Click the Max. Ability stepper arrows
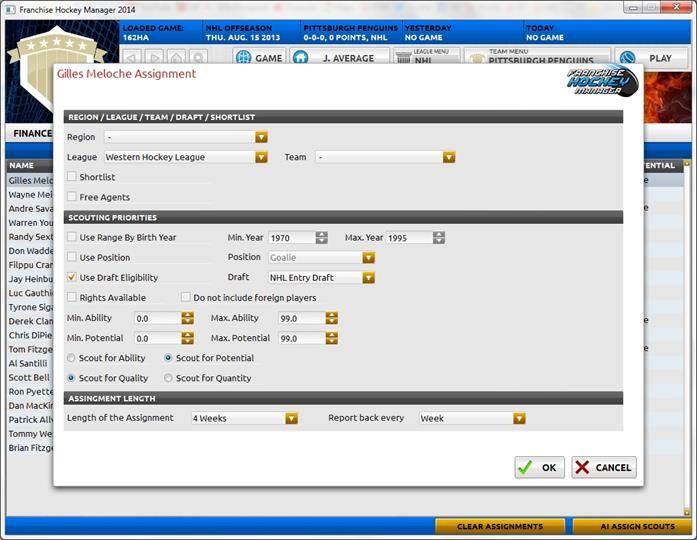Screen dimensions: 697x540 [332, 318]
